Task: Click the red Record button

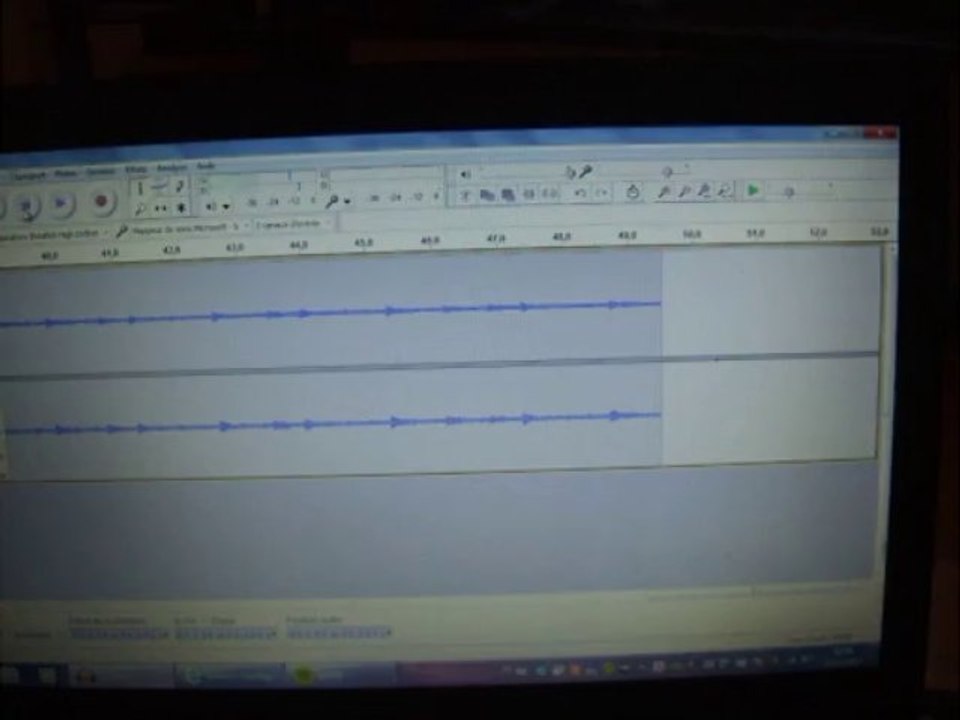Action: coord(101,201)
